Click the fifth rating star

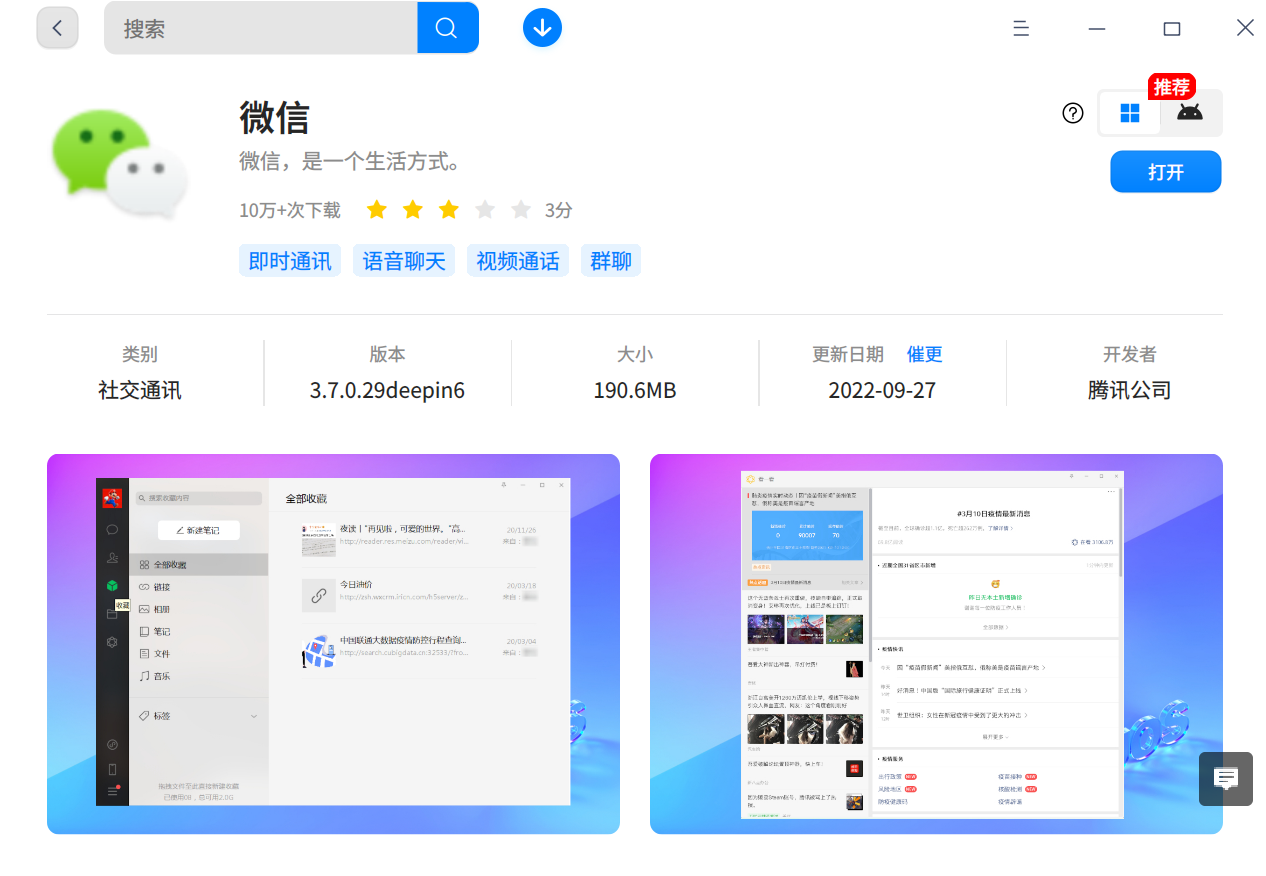[x=521, y=209]
